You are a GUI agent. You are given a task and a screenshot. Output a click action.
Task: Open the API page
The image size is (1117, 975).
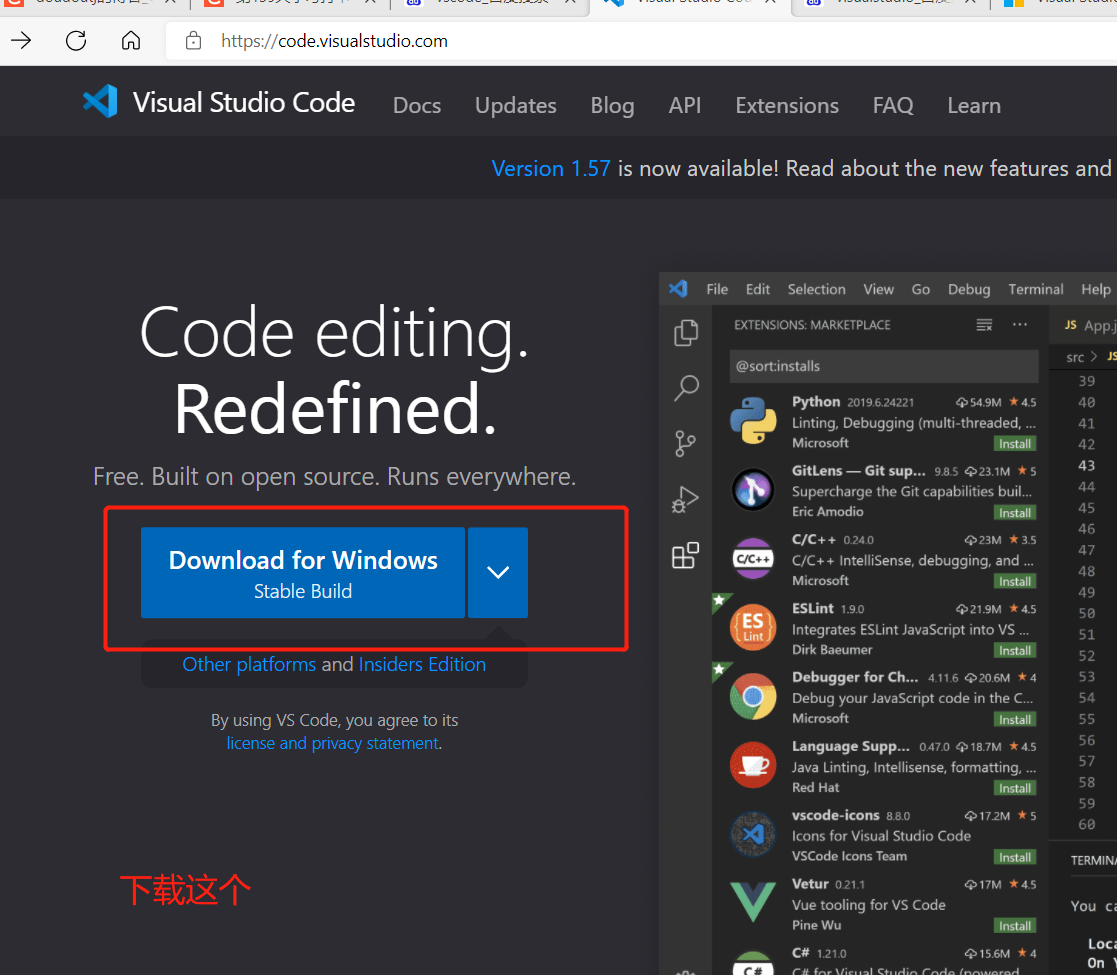(685, 105)
